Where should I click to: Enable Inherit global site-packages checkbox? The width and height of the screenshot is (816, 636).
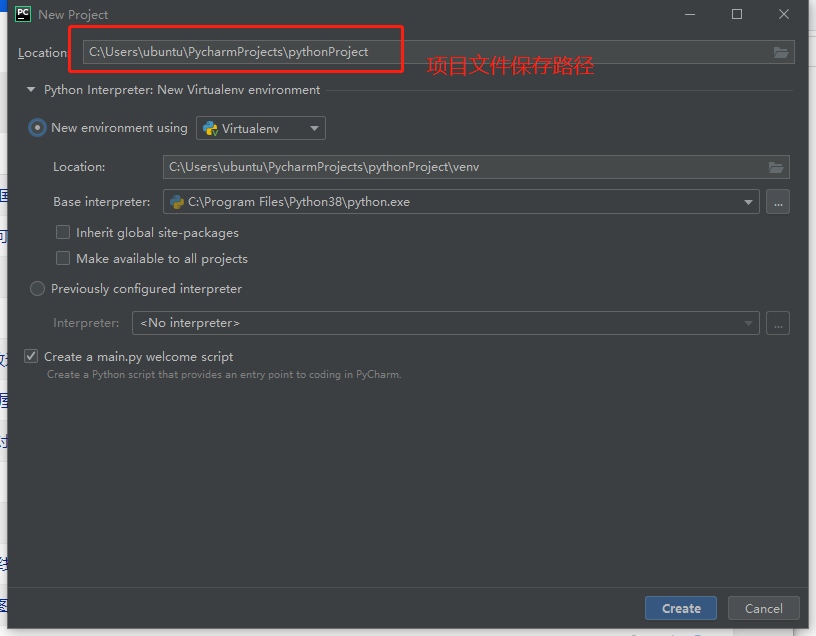pyautogui.click(x=63, y=232)
